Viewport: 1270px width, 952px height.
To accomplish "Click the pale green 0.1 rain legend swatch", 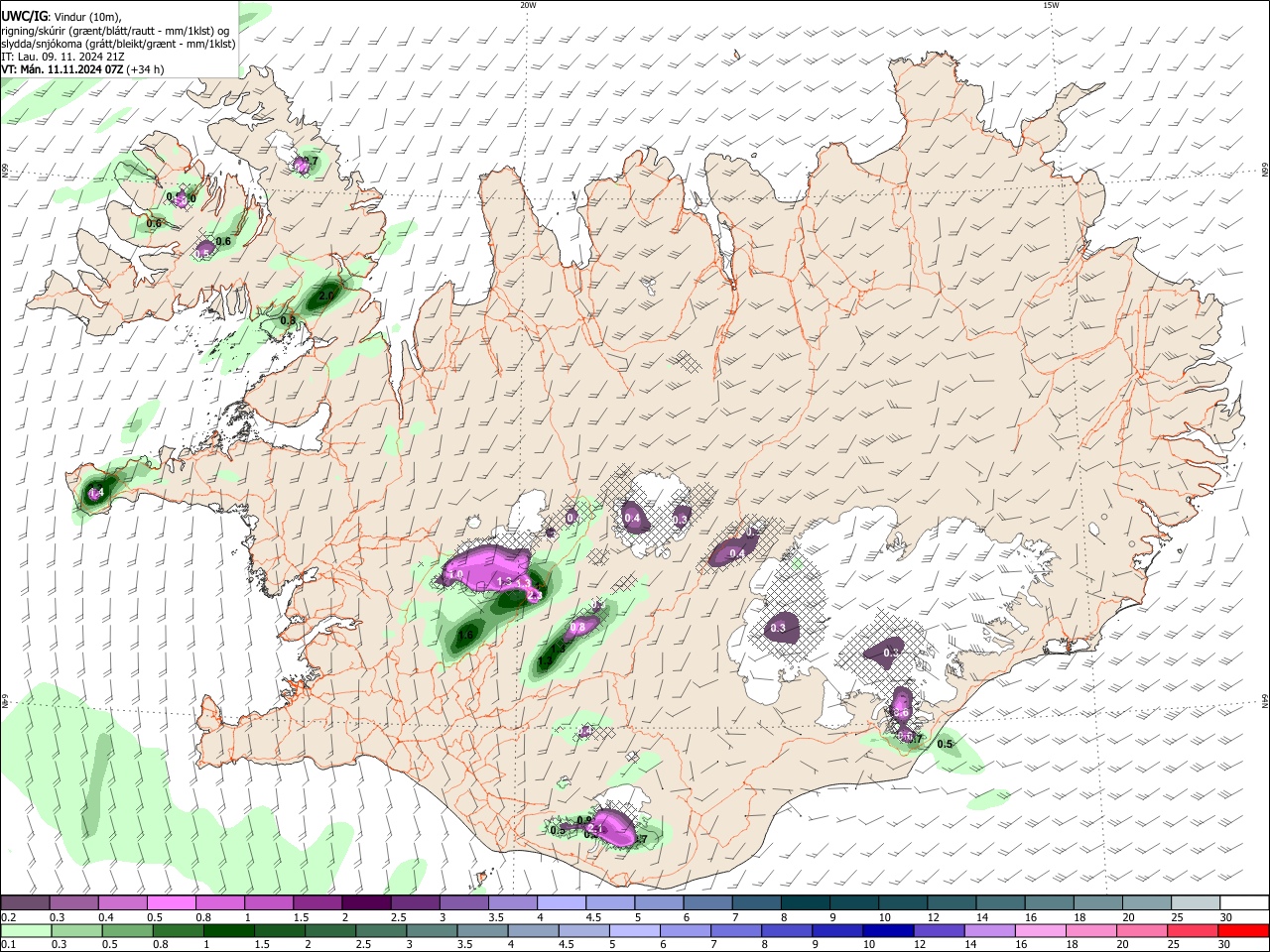I will pos(26,930).
